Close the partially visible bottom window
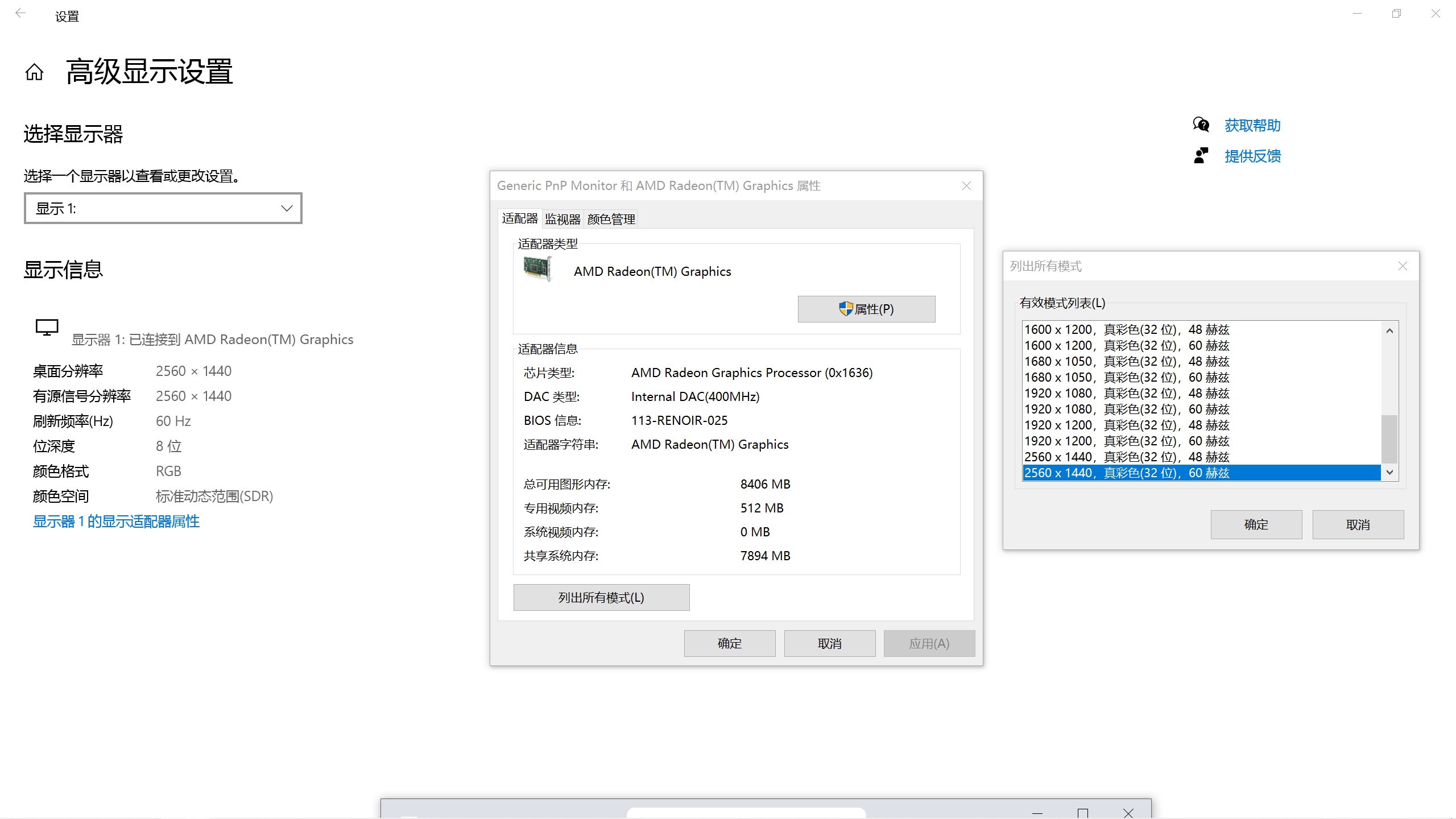The width and height of the screenshot is (1456, 819). pos(1128,813)
